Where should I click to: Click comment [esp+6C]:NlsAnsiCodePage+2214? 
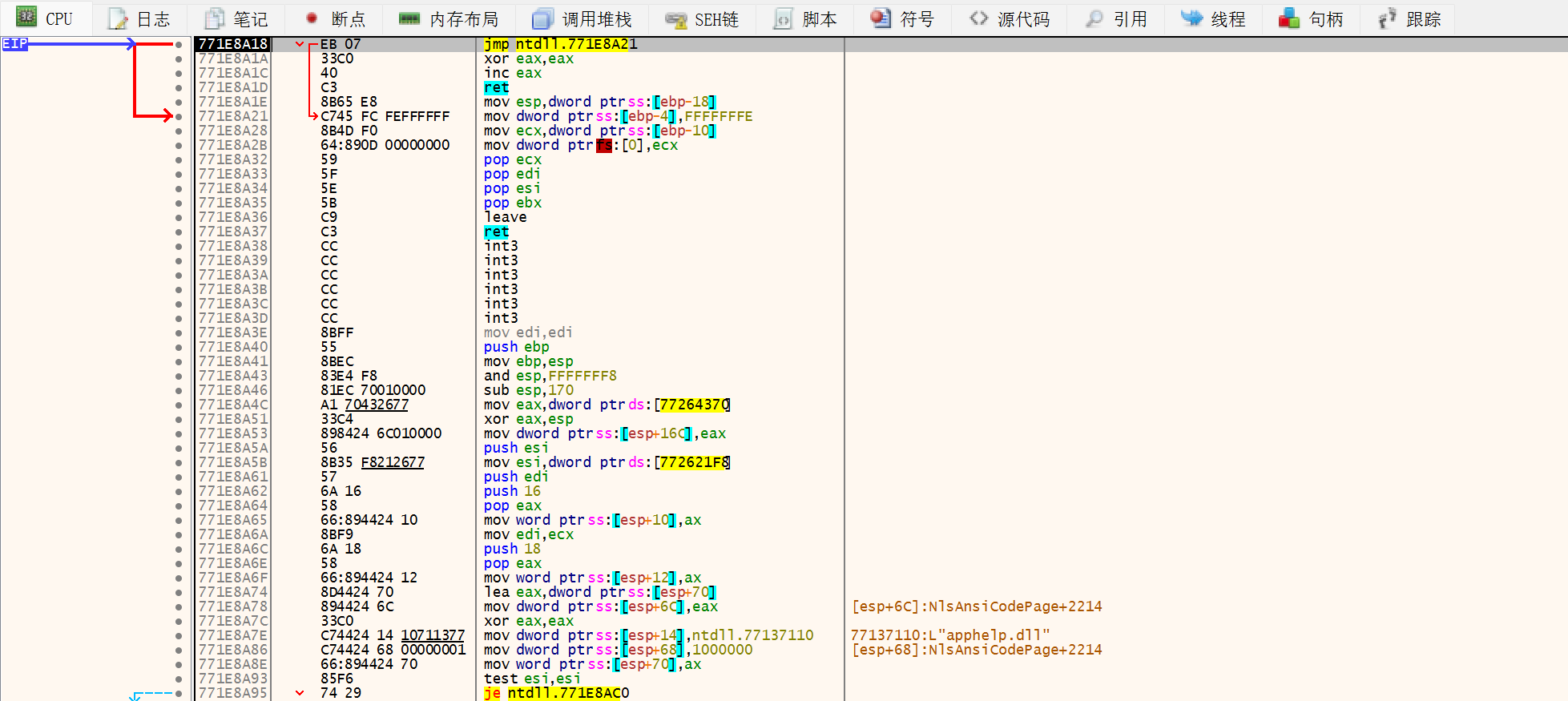tap(977, 606)
